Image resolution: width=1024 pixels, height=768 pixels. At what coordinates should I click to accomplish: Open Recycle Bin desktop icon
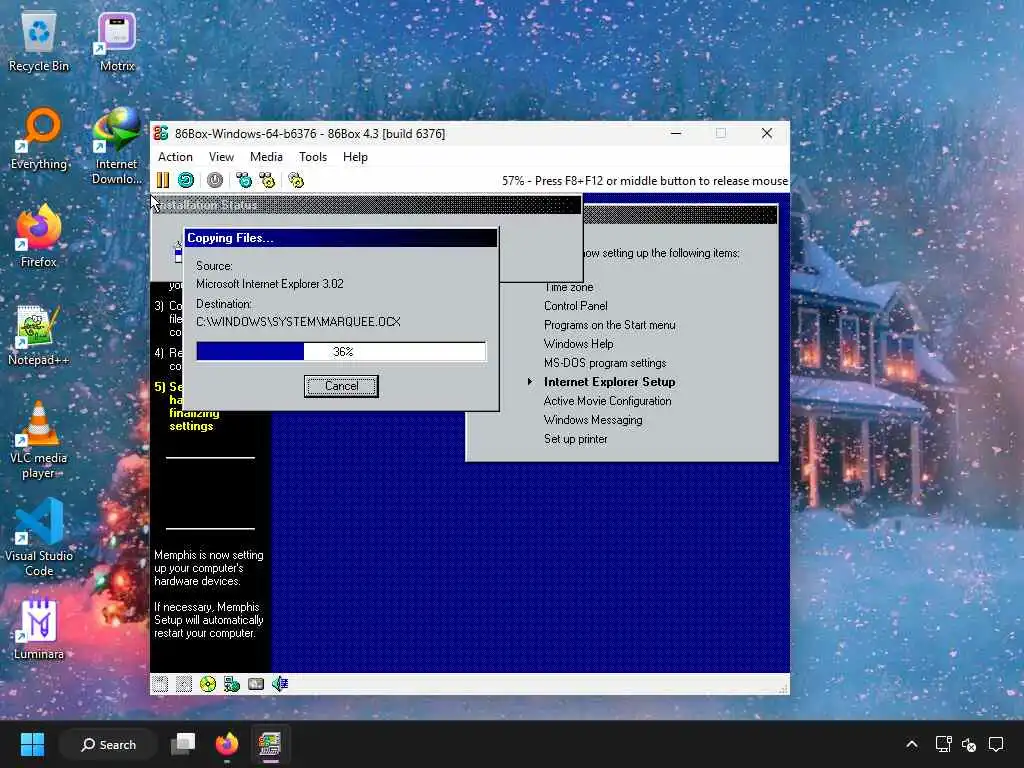(x=39, y=42)
